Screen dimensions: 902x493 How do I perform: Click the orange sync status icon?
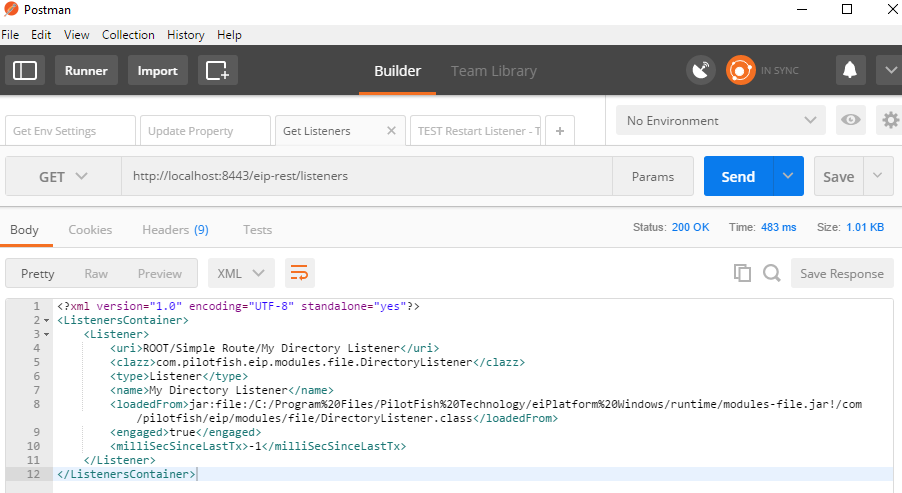click(740, 70)
